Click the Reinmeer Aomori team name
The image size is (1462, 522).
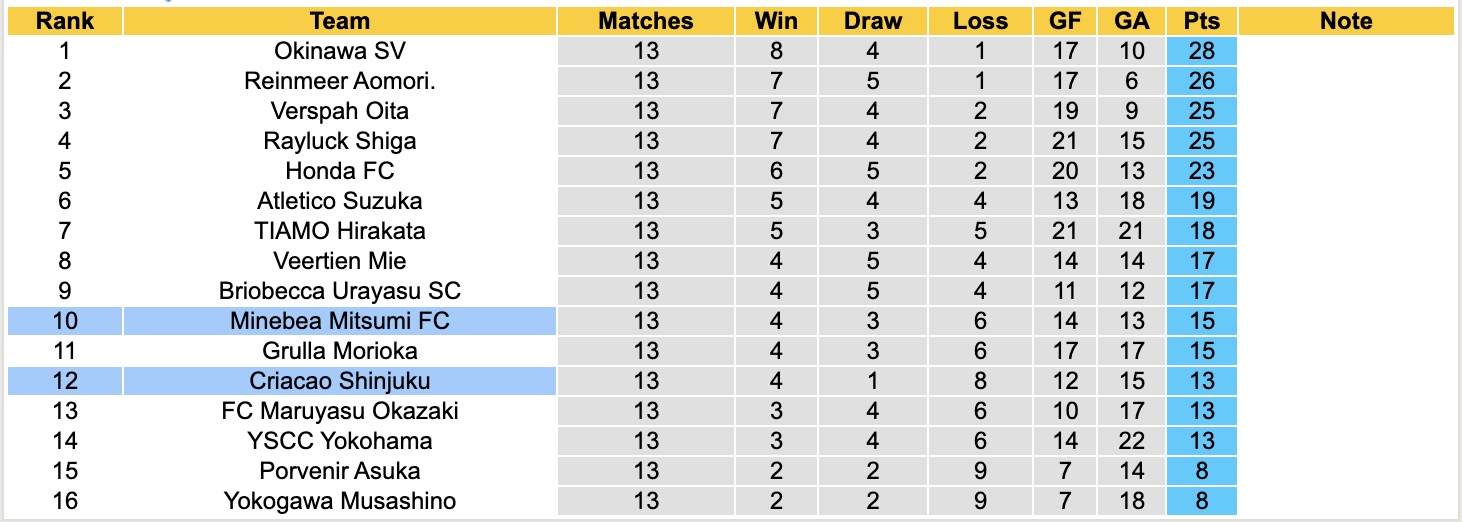[339, 81]
